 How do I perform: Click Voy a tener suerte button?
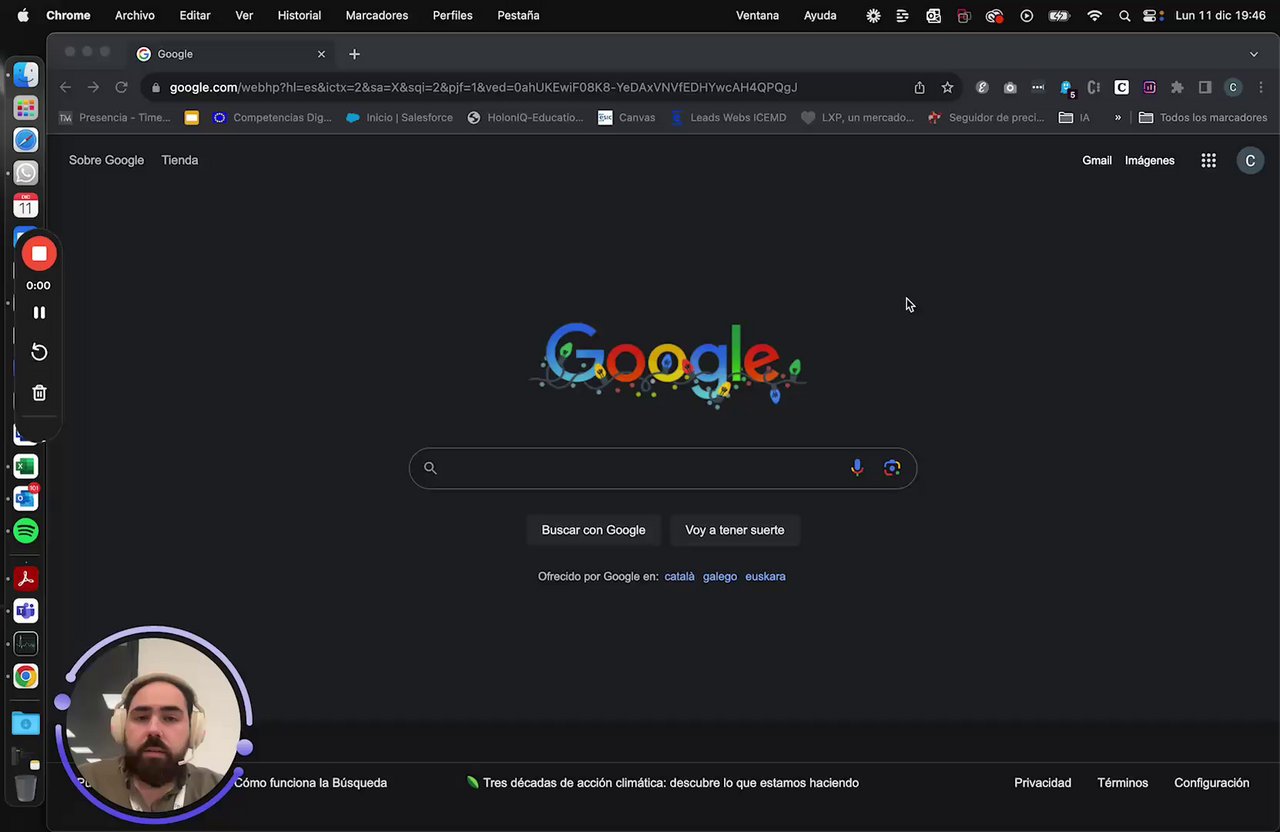735,530
